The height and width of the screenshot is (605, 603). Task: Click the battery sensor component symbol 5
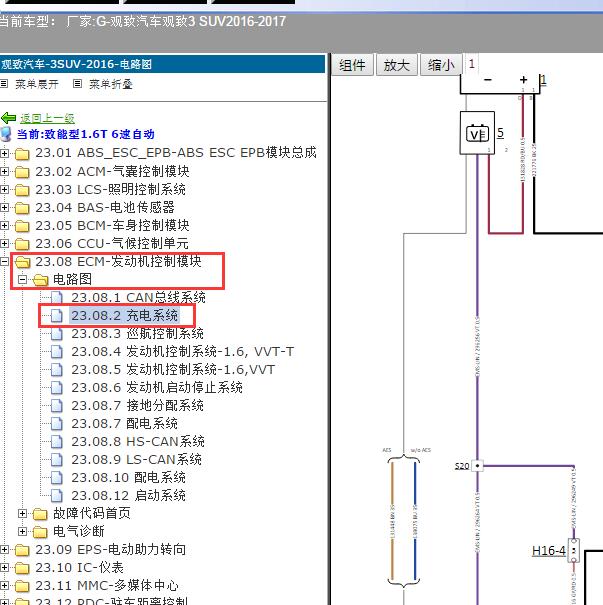[477, 133]
